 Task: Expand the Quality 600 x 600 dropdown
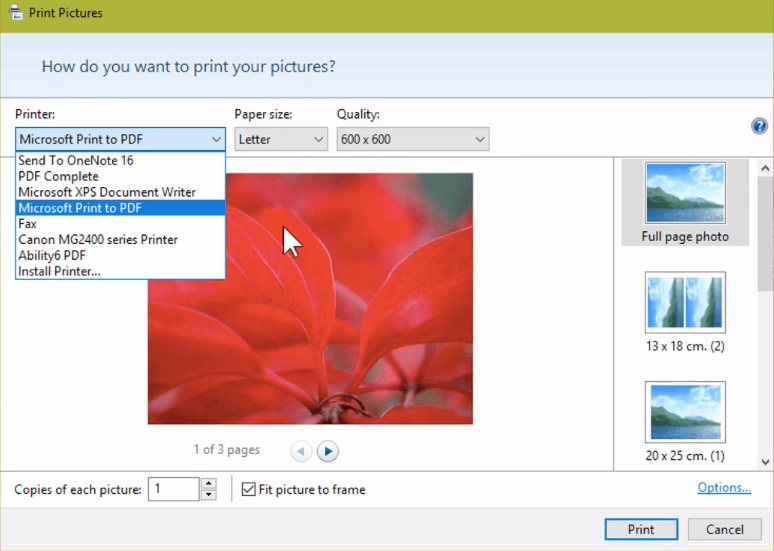click(x=412, y=139)
